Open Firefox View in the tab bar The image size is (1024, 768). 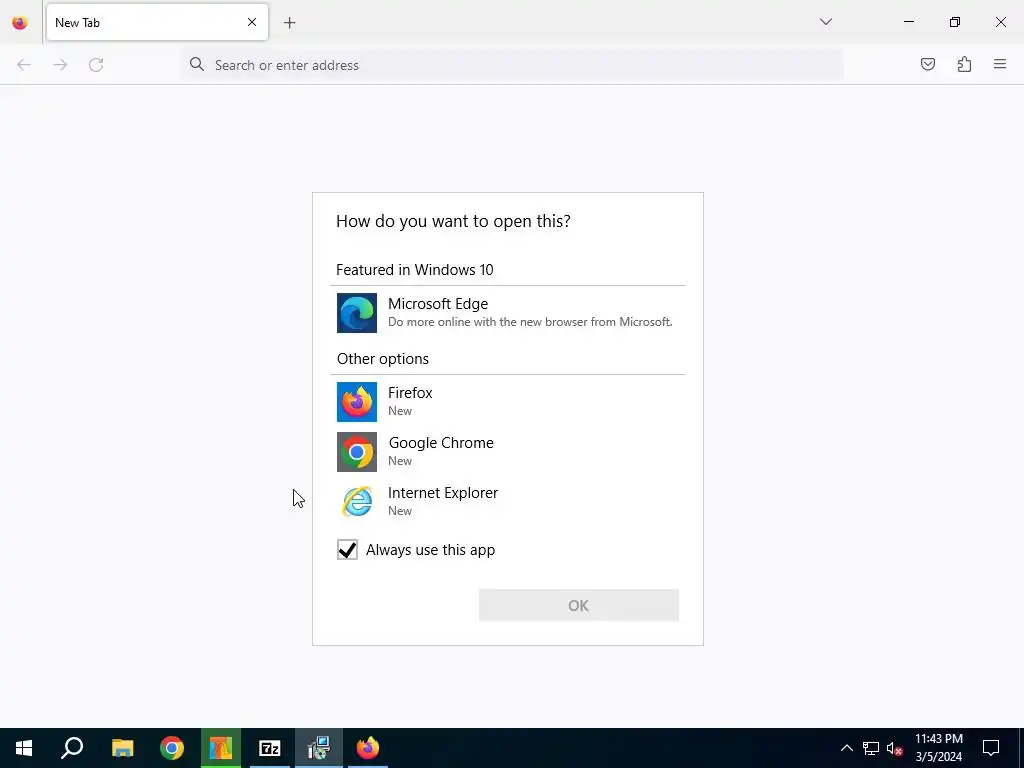20,23
